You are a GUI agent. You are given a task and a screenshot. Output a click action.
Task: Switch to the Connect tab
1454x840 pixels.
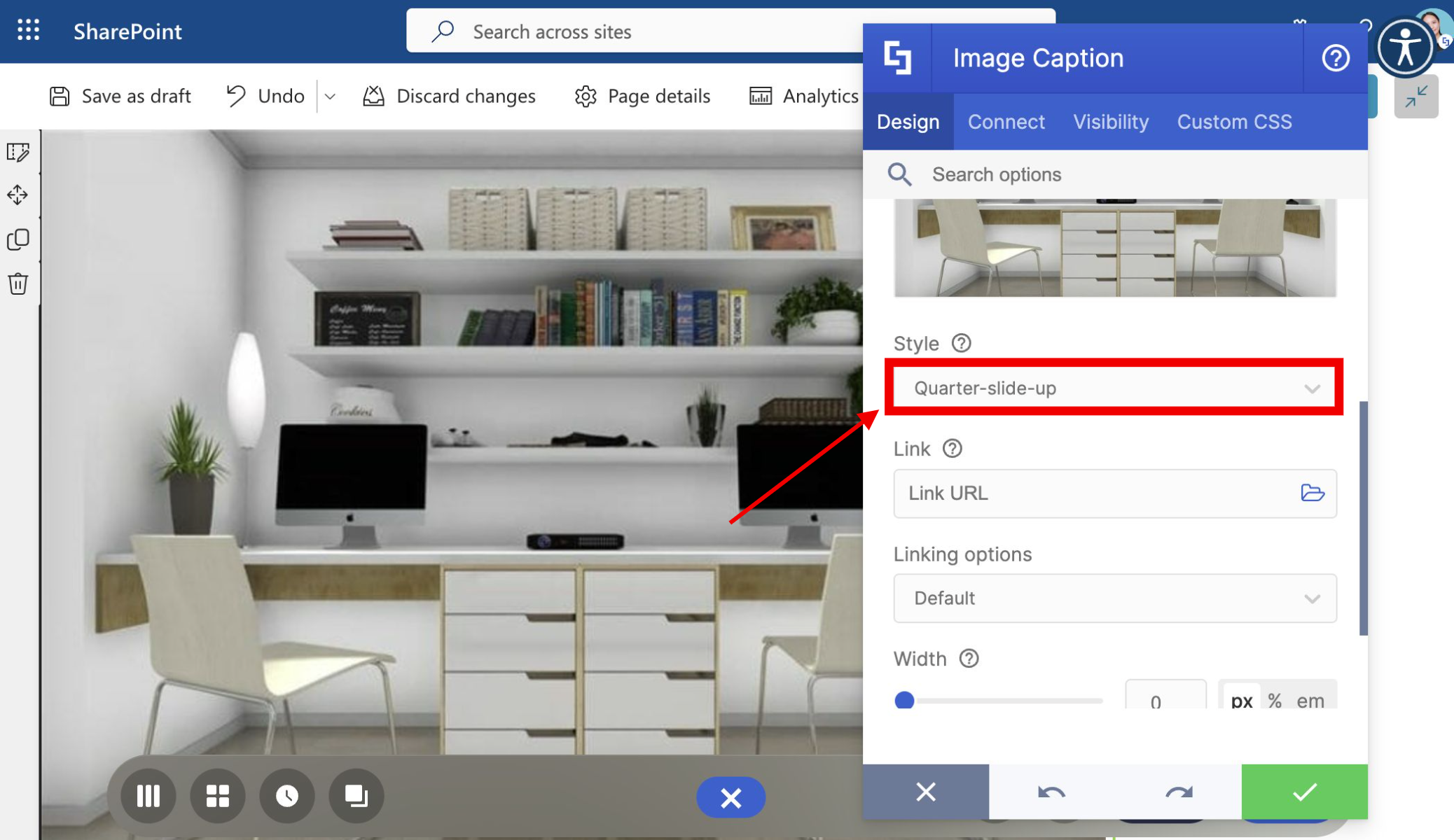[1006, 122]
